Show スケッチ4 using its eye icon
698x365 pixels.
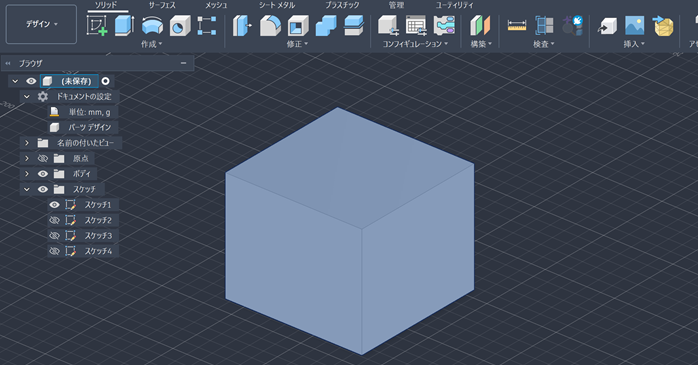[54, 251]
